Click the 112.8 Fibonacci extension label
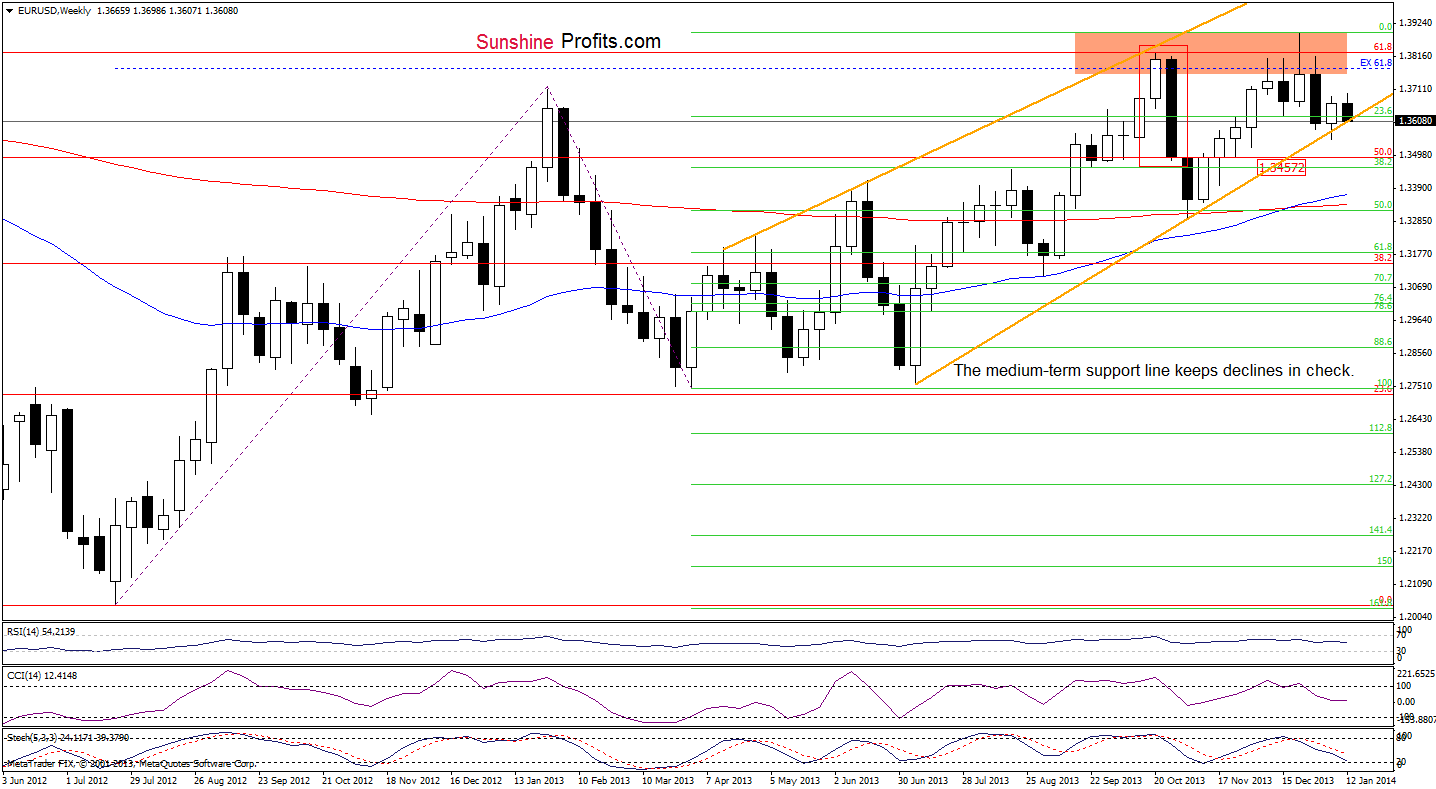 (x=1381, y=427)
